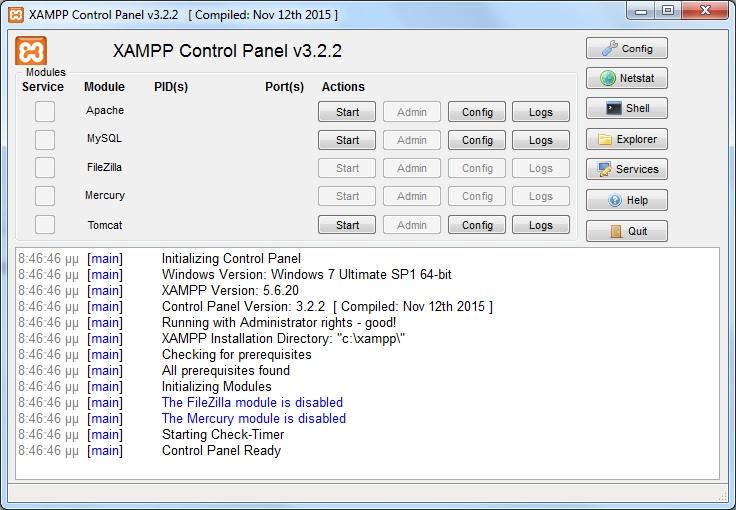The image size is (736, 510).
Task: Click log line "The Mercury module is disabled"
Action: (x=254, y=418)
